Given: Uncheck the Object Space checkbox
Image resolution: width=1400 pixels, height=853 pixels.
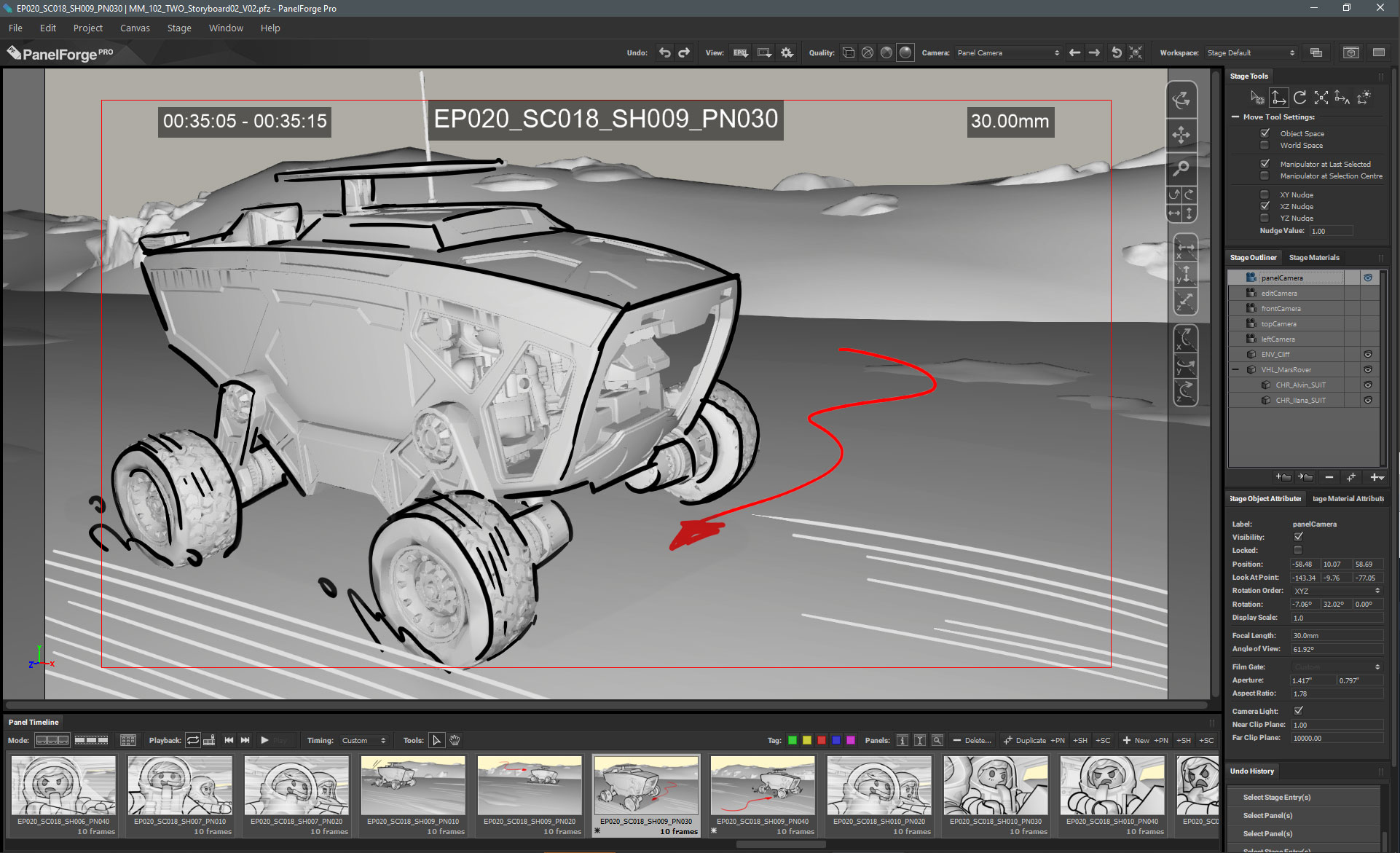Looking at the screenshot, I should coord(1265,133).
